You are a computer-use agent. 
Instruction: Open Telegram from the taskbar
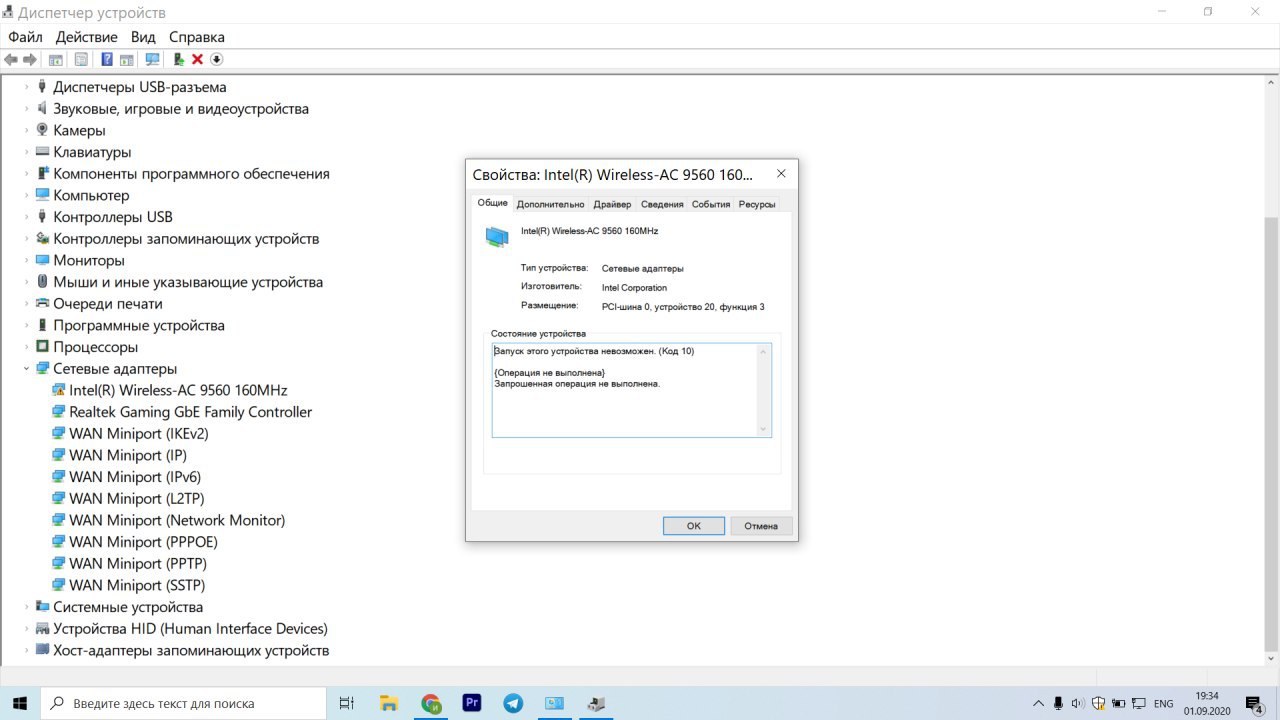click(x=513, y=703)
